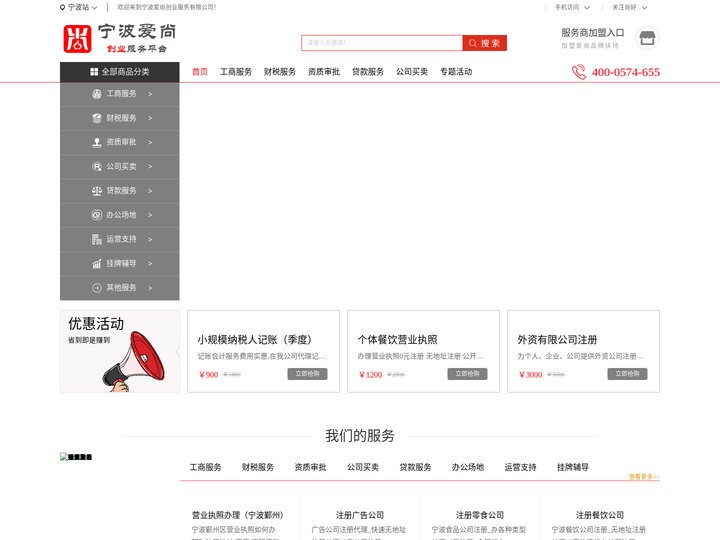Click 立即抢购 for 外资有限公司注册

(x=627, y=374)
